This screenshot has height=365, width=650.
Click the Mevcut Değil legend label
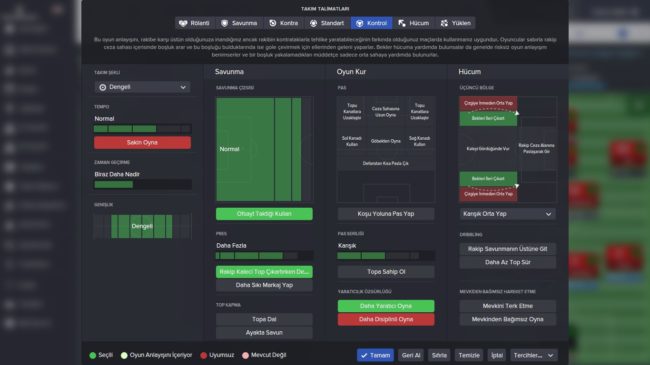pyautogui.click(x=268, y=355)
